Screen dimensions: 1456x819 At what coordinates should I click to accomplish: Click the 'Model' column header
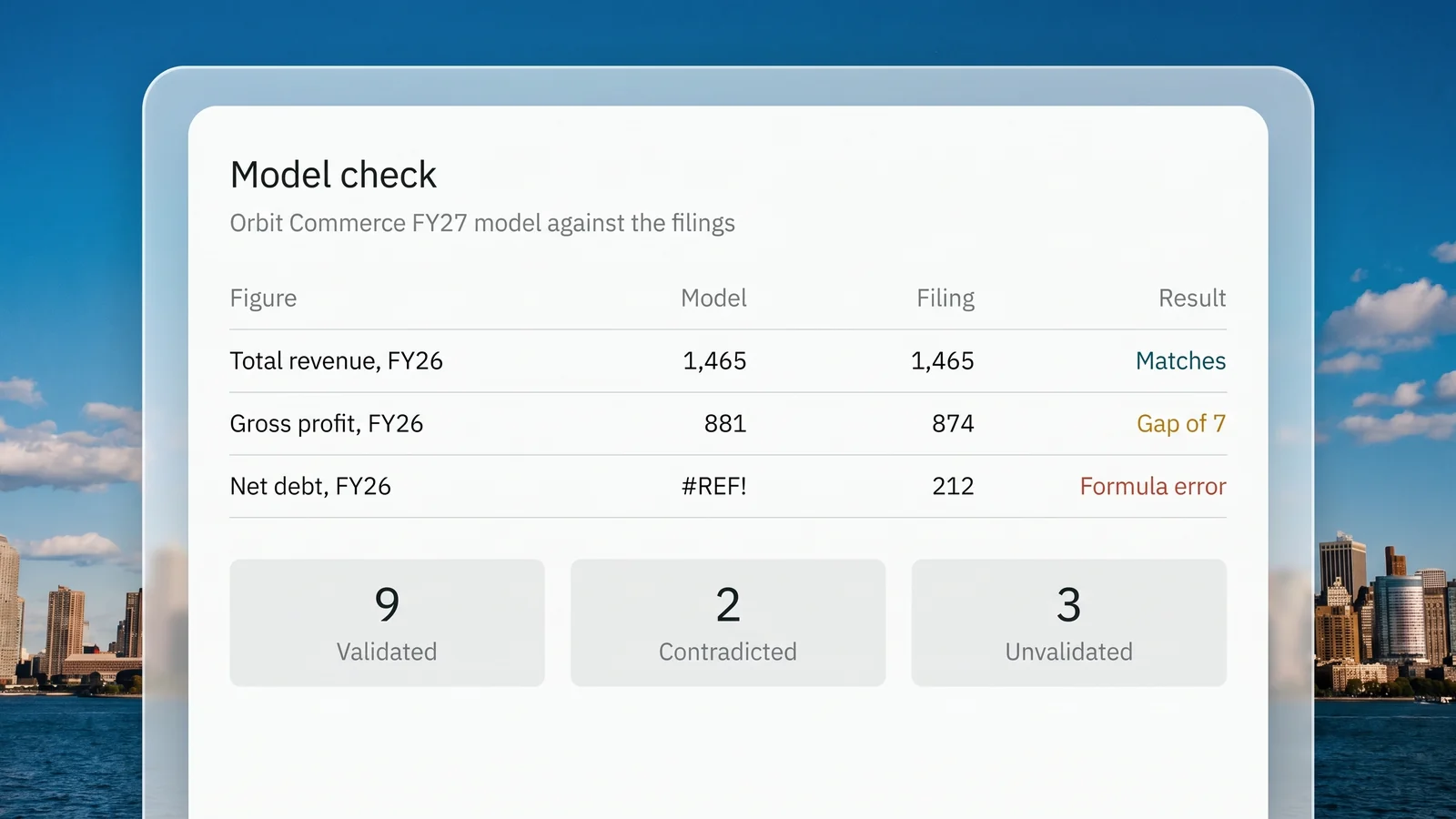[713, 298]
